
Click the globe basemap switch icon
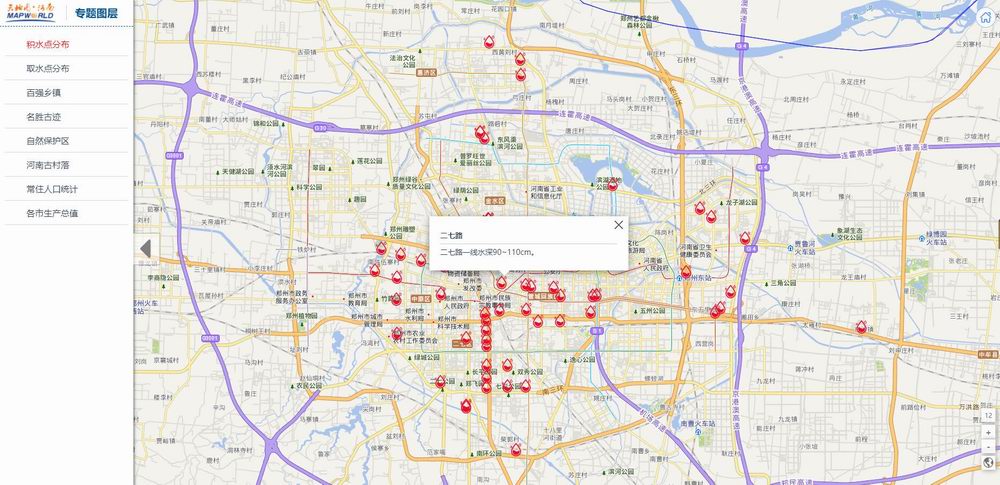pos(988,463)
